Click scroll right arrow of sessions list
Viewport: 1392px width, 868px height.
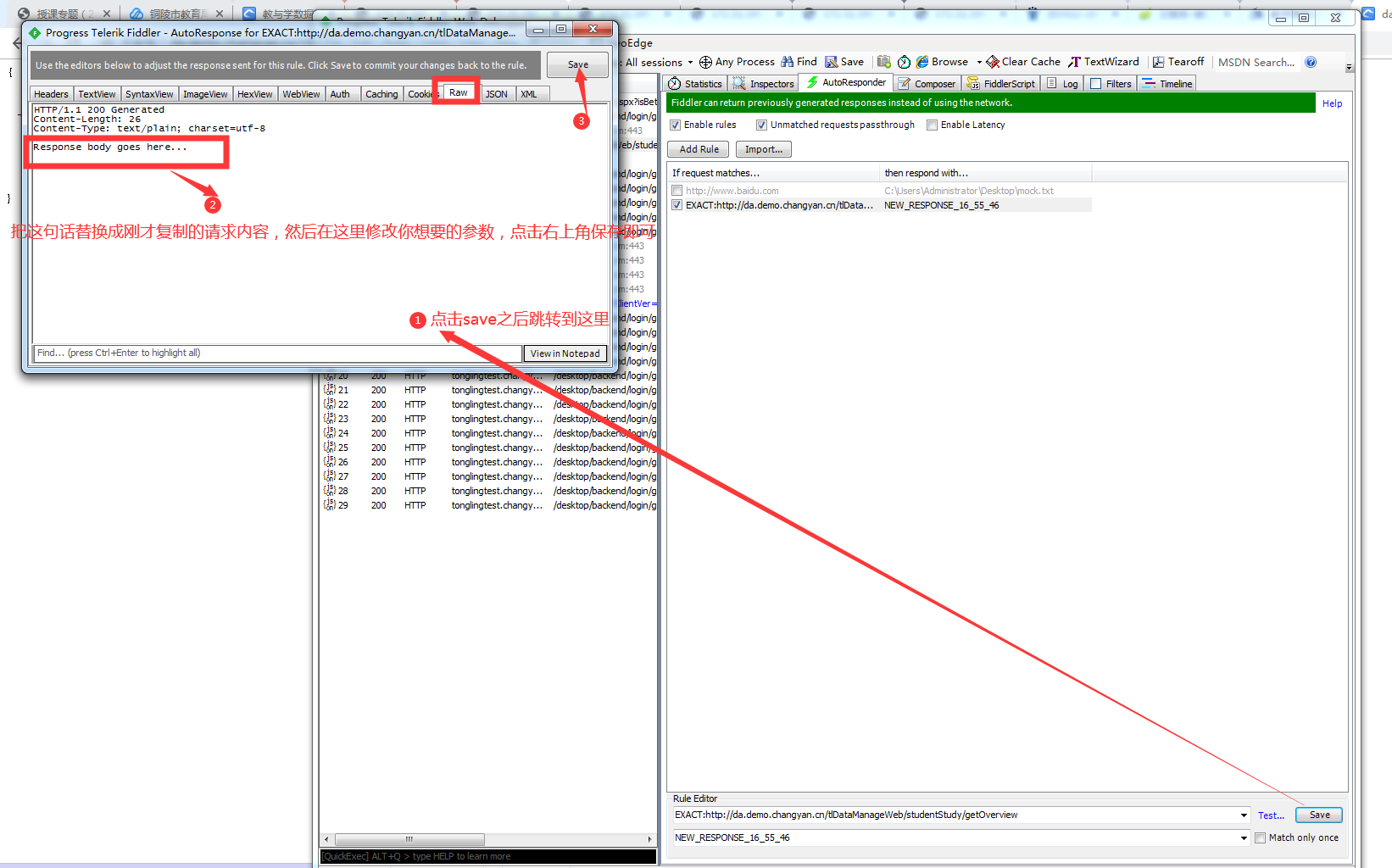[649, 839]
